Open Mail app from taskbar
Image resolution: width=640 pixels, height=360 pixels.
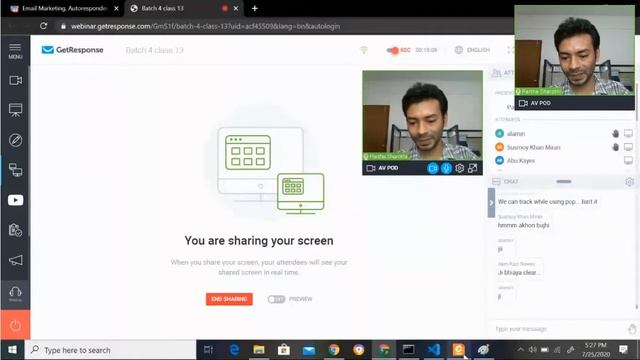pyautogui.click(x=309, y=350)
